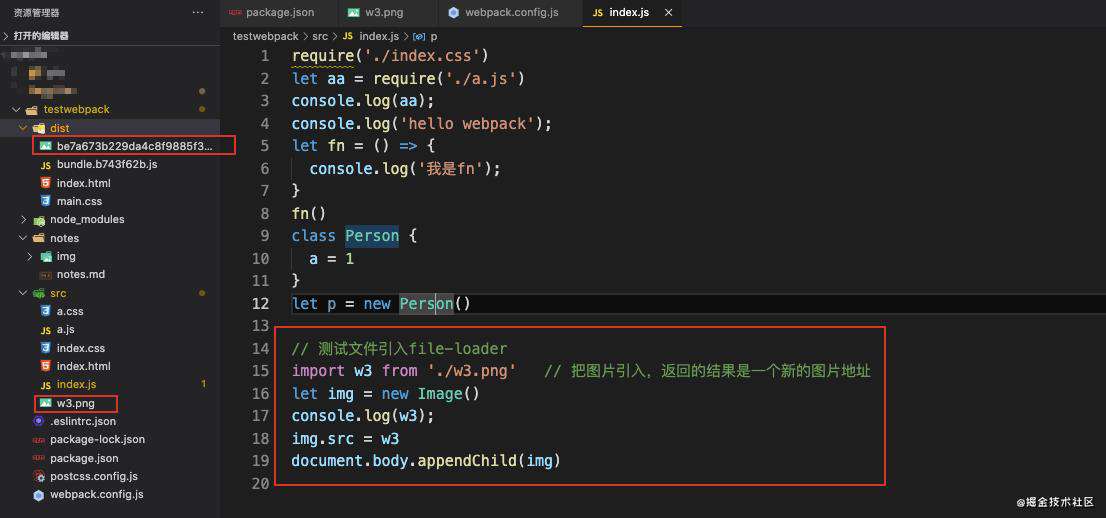Click the webpack icon on webpack.config.js tab

coord(454,13)
